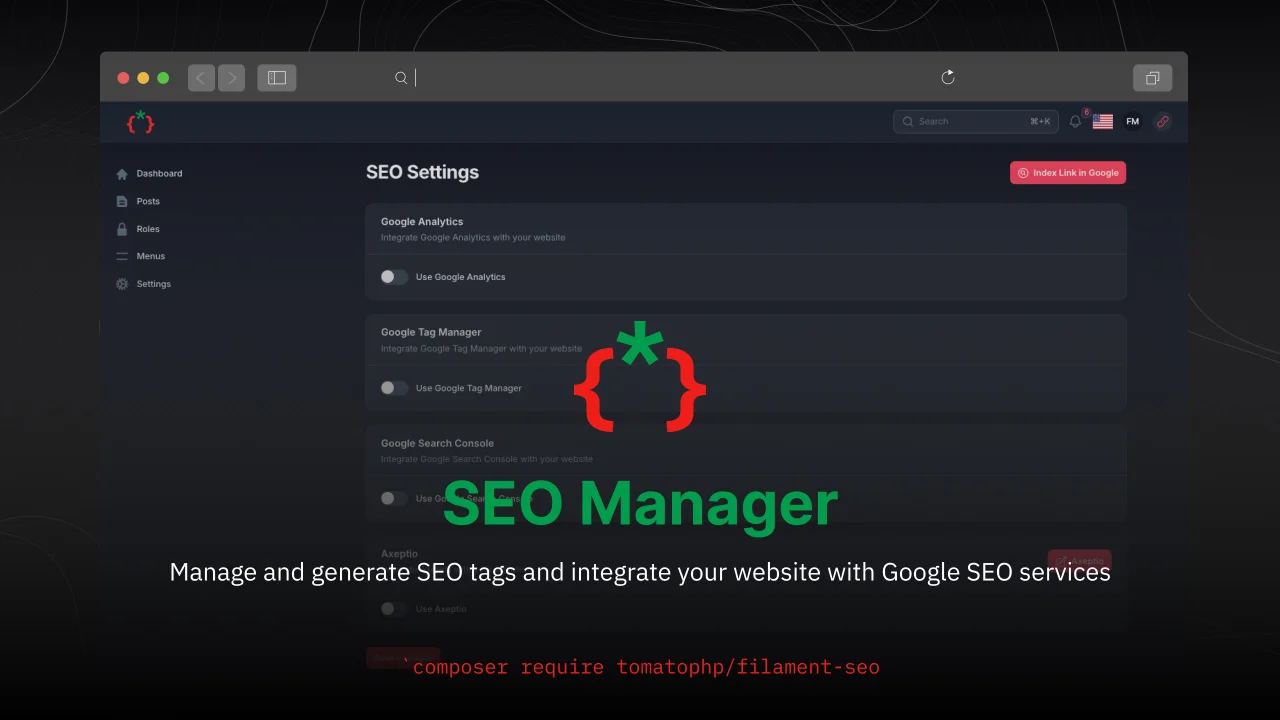This screenshot has height=720, width=1280.
Task: Open the American flag language selector
Action: (x=1102, y=121)
